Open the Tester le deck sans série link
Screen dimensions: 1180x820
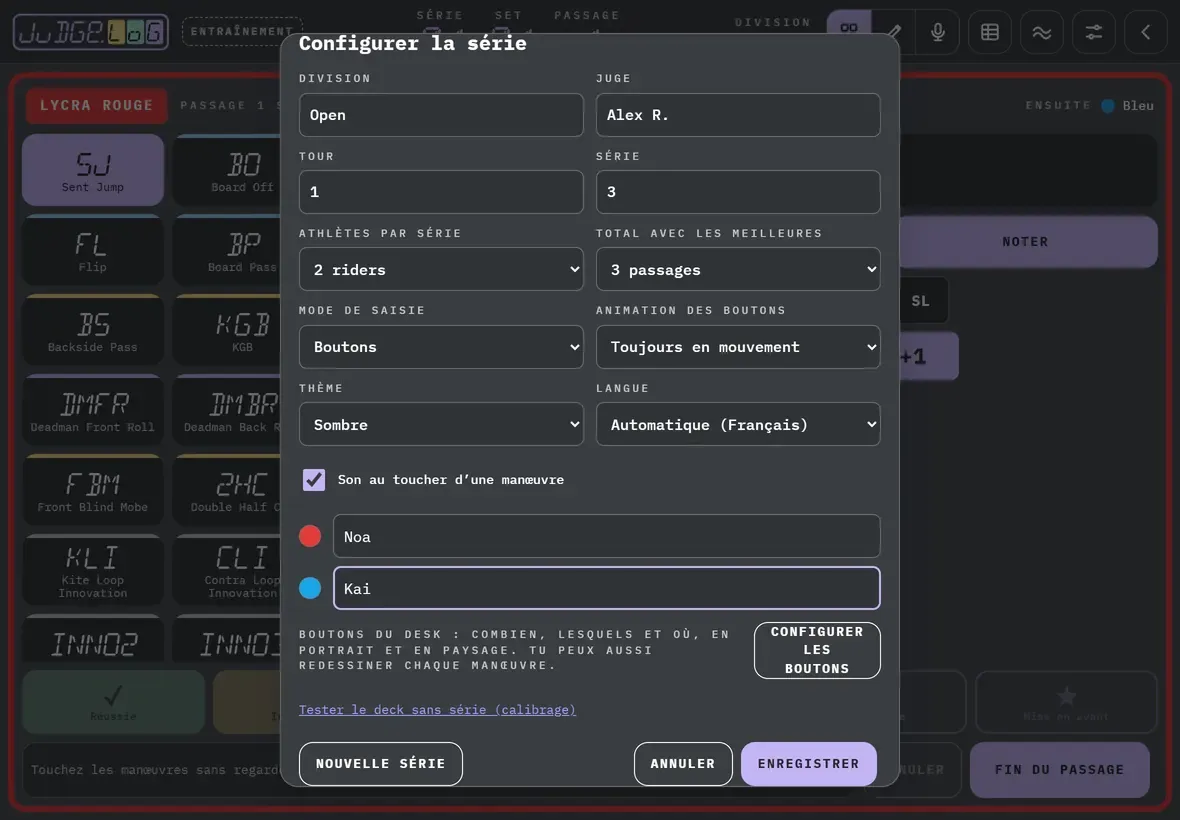click(437, 709)
